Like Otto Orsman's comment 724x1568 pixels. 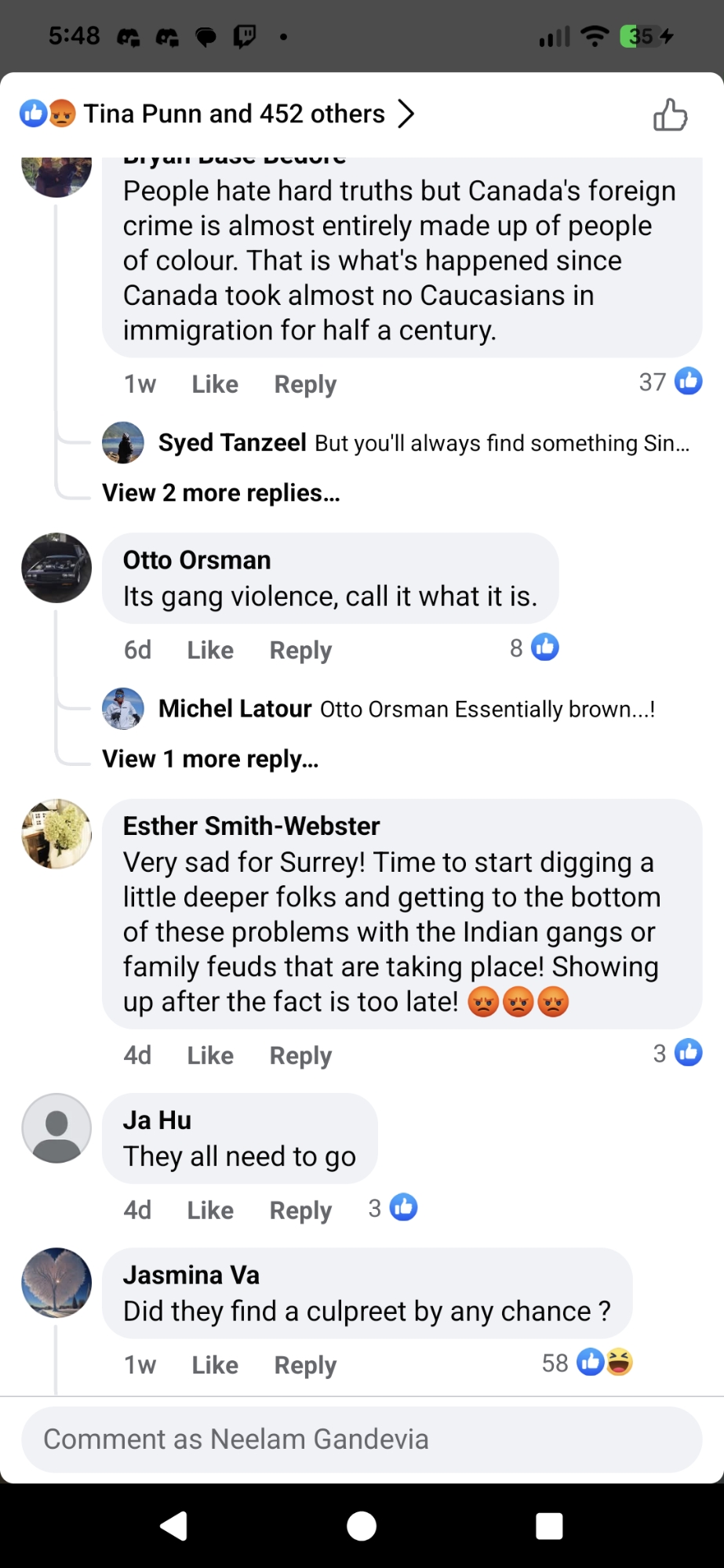point(210,650)
